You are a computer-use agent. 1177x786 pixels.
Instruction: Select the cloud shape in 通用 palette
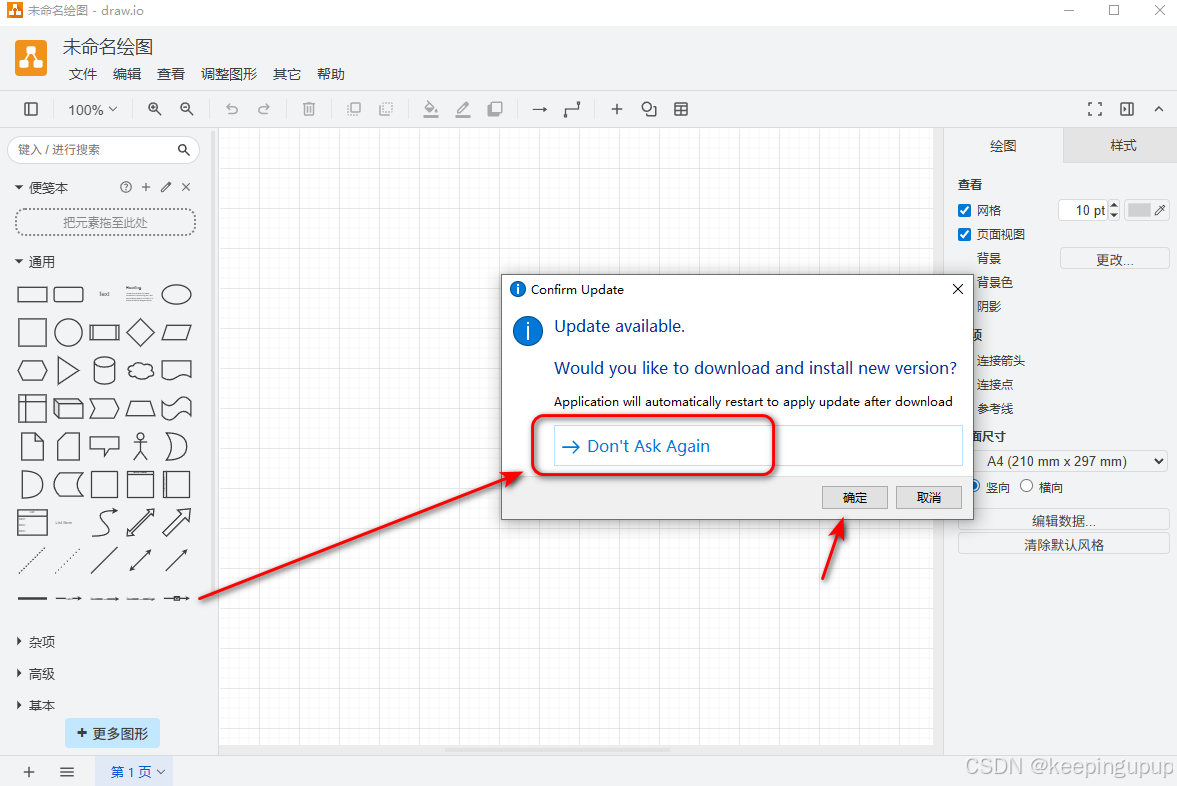pyautogui.click(x=140, y=370)
